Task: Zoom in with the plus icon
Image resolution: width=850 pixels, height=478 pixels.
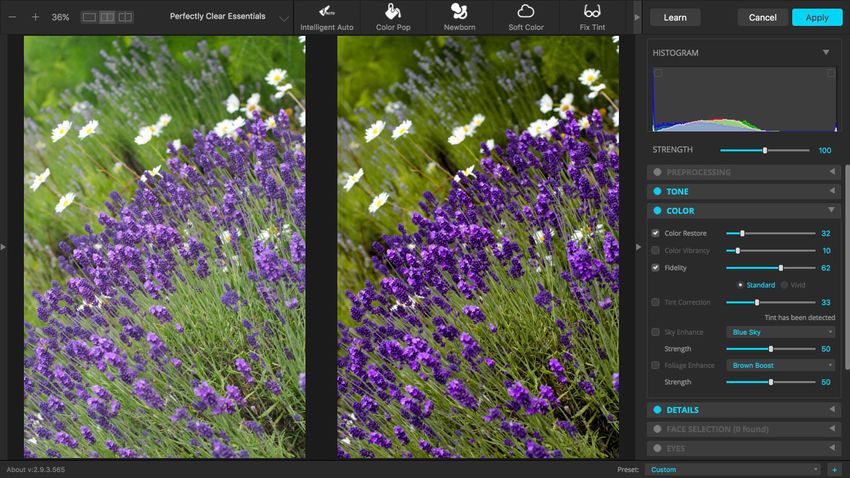Action: click(35, 17)
